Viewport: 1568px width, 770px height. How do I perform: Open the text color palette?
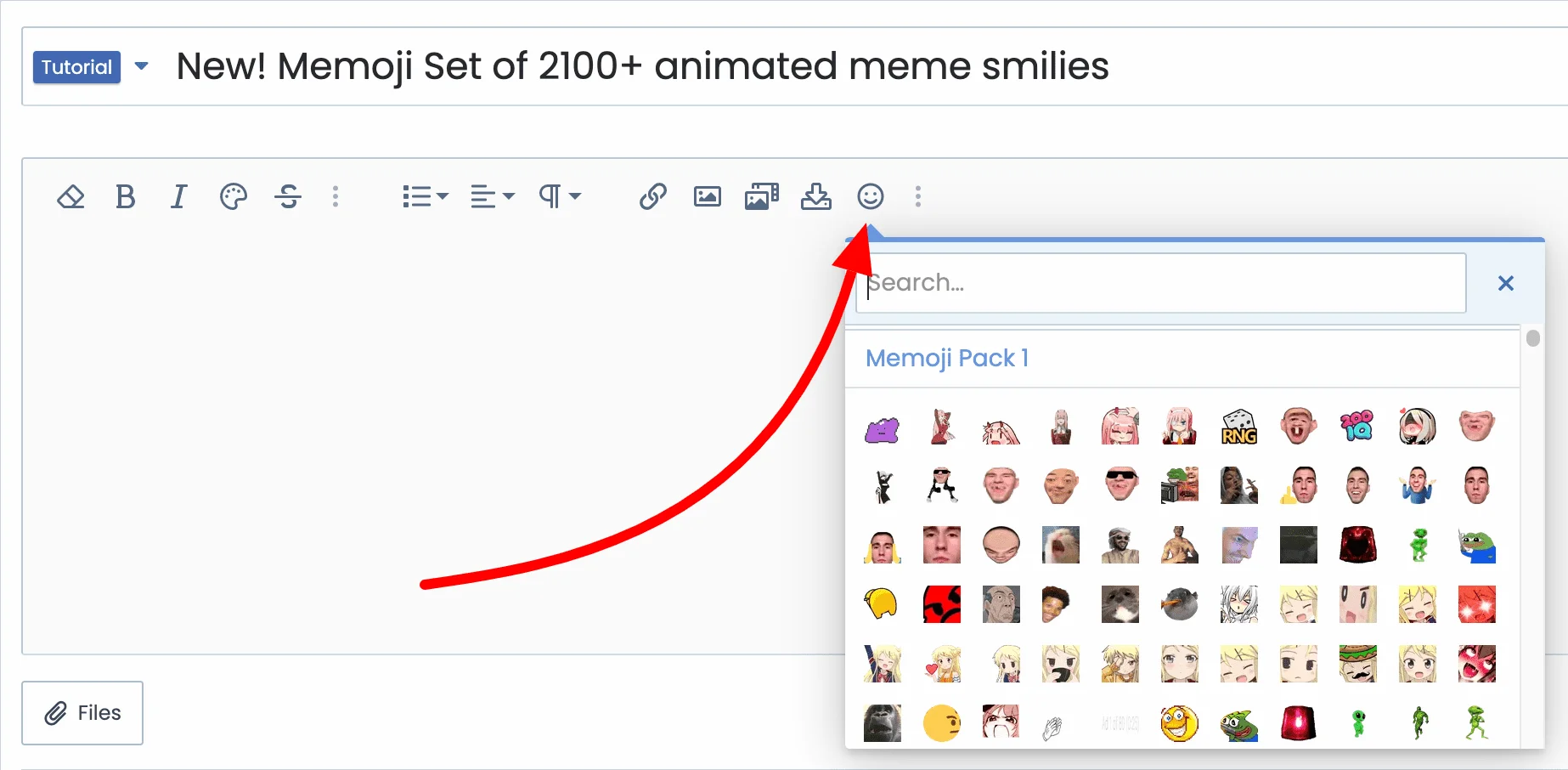coord(233,197)
